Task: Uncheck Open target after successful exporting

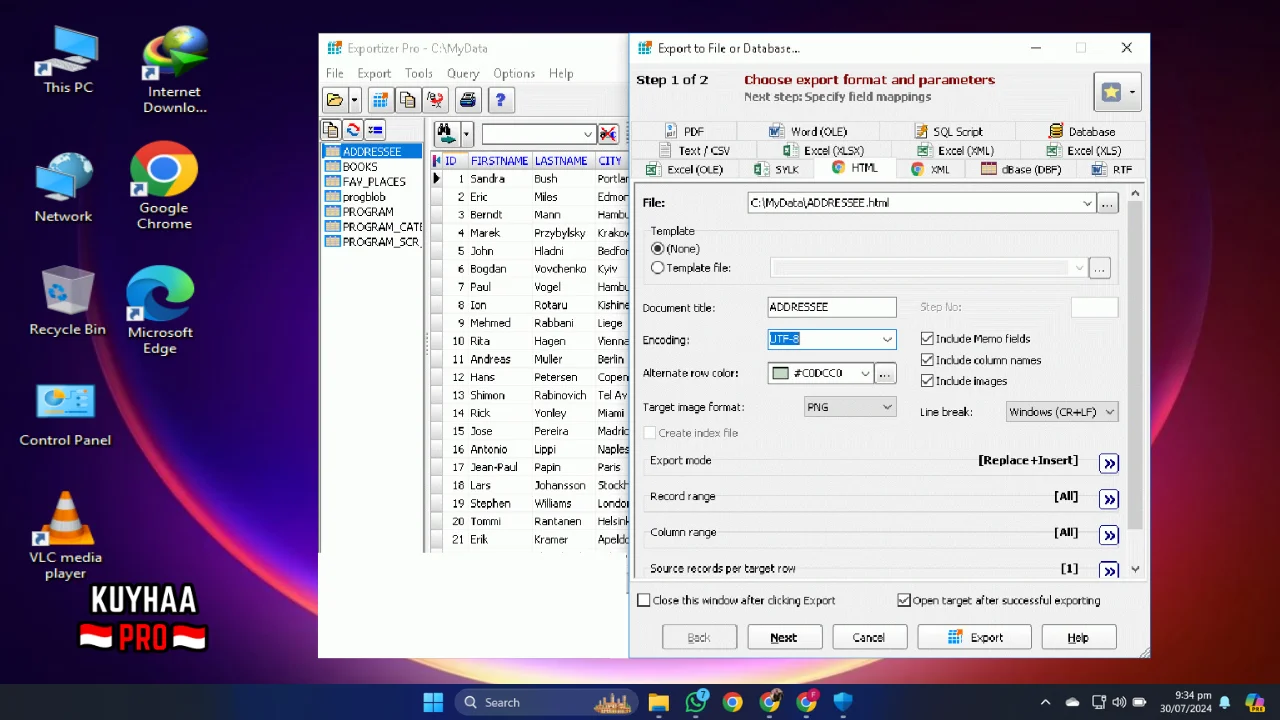Action: (904, 600)
